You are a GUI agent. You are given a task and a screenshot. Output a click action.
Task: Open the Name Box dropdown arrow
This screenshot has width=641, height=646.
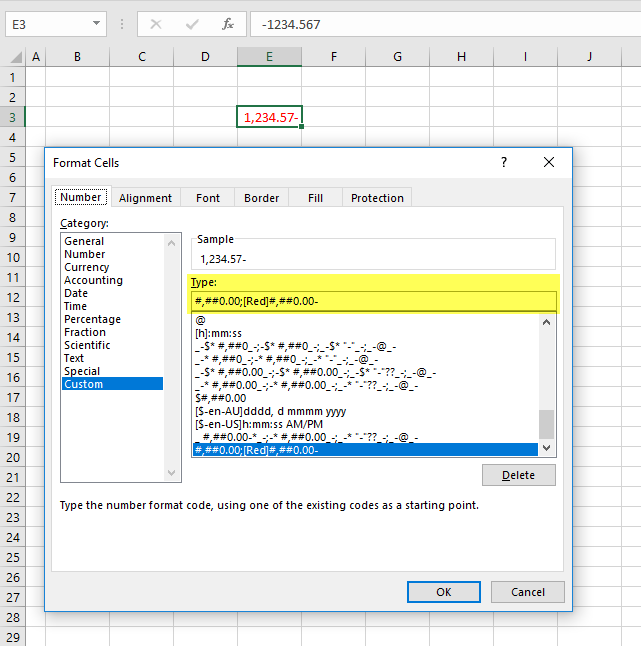click(x=96, y=23)
